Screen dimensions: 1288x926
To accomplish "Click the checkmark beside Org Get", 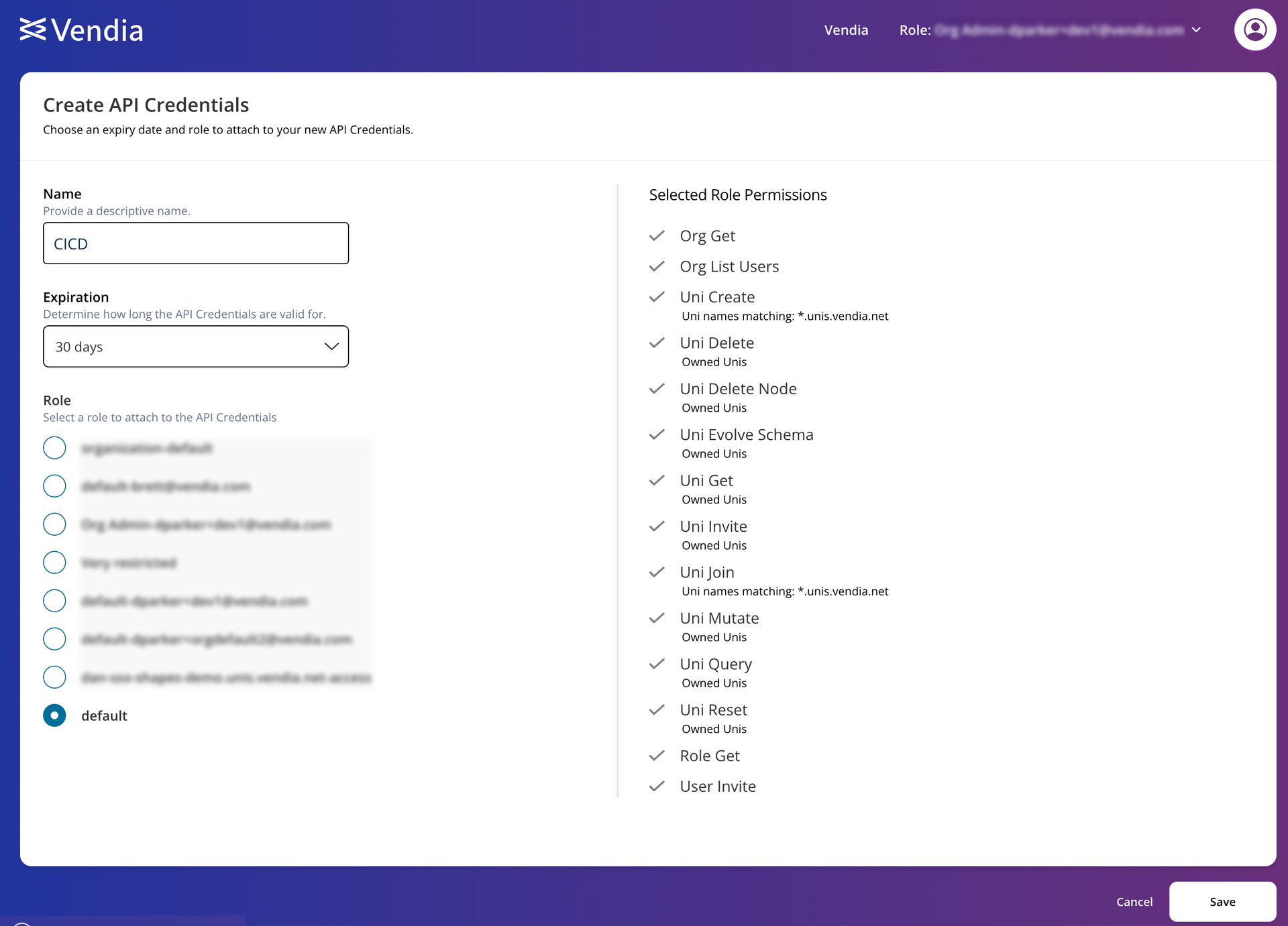I will coord(657,236).
